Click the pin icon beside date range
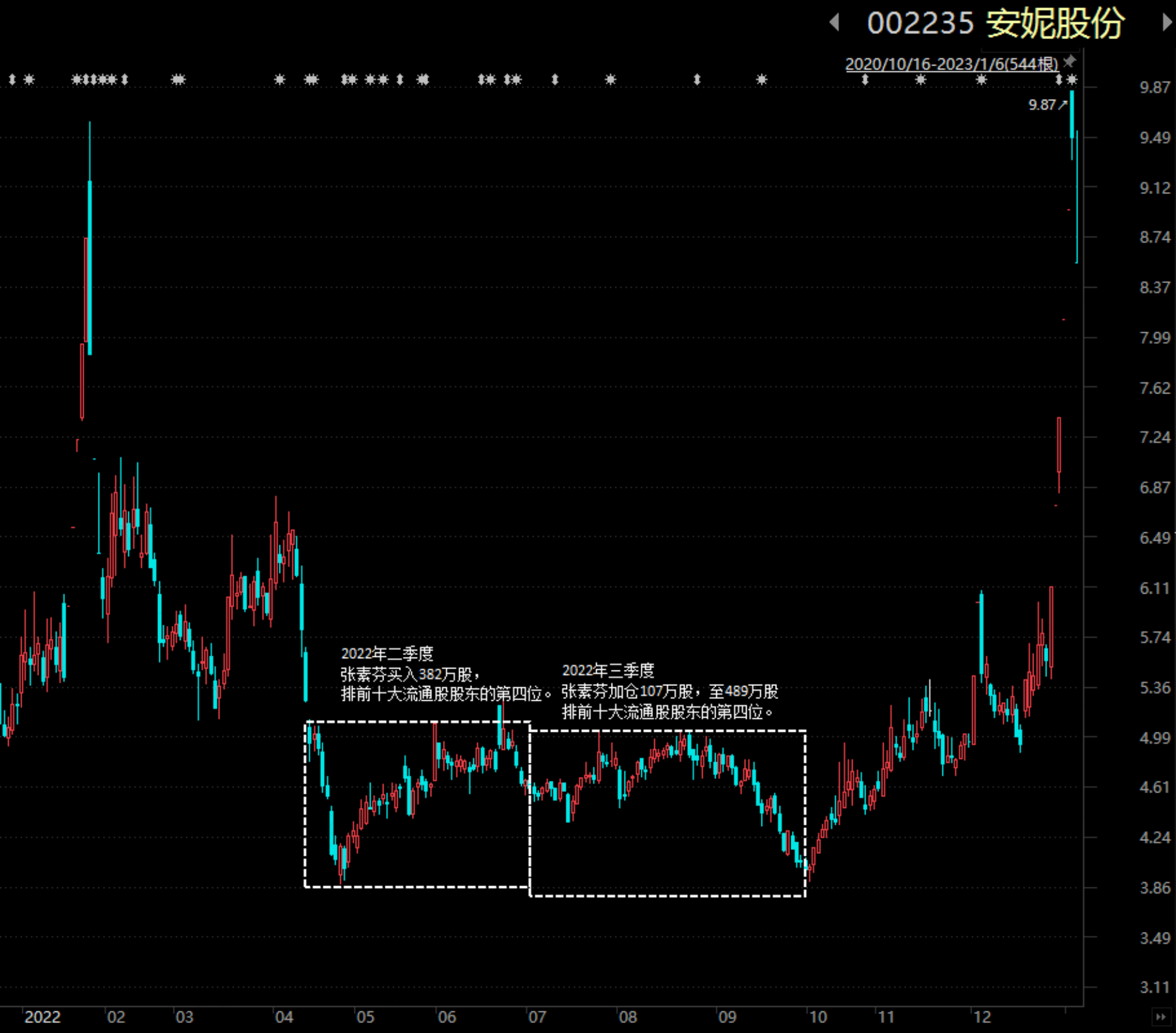 point(1070,61)
